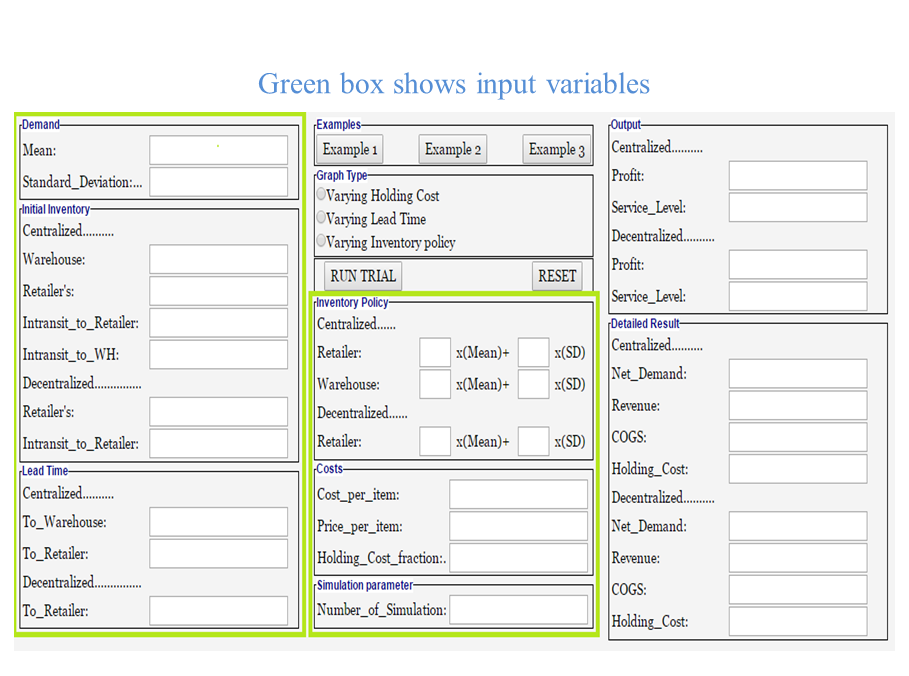This screenshot has height=676, width=909.
Task: Focus the Price_per_item input field
Action: click(519, 526)
